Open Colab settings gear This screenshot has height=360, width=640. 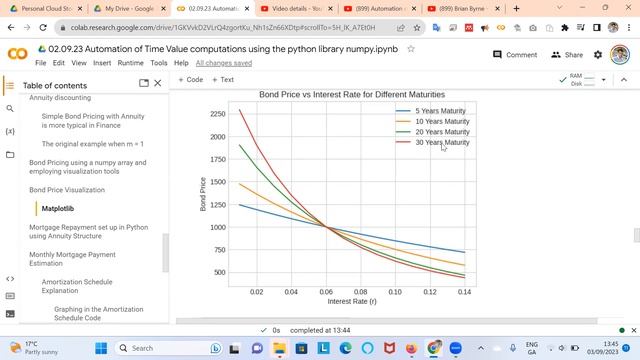click(598, 54)
